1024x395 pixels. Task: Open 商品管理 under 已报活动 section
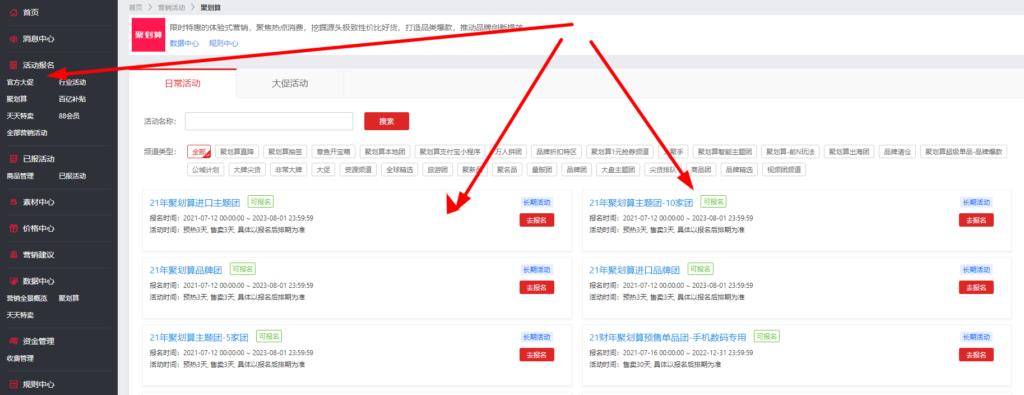click(20, 176)
